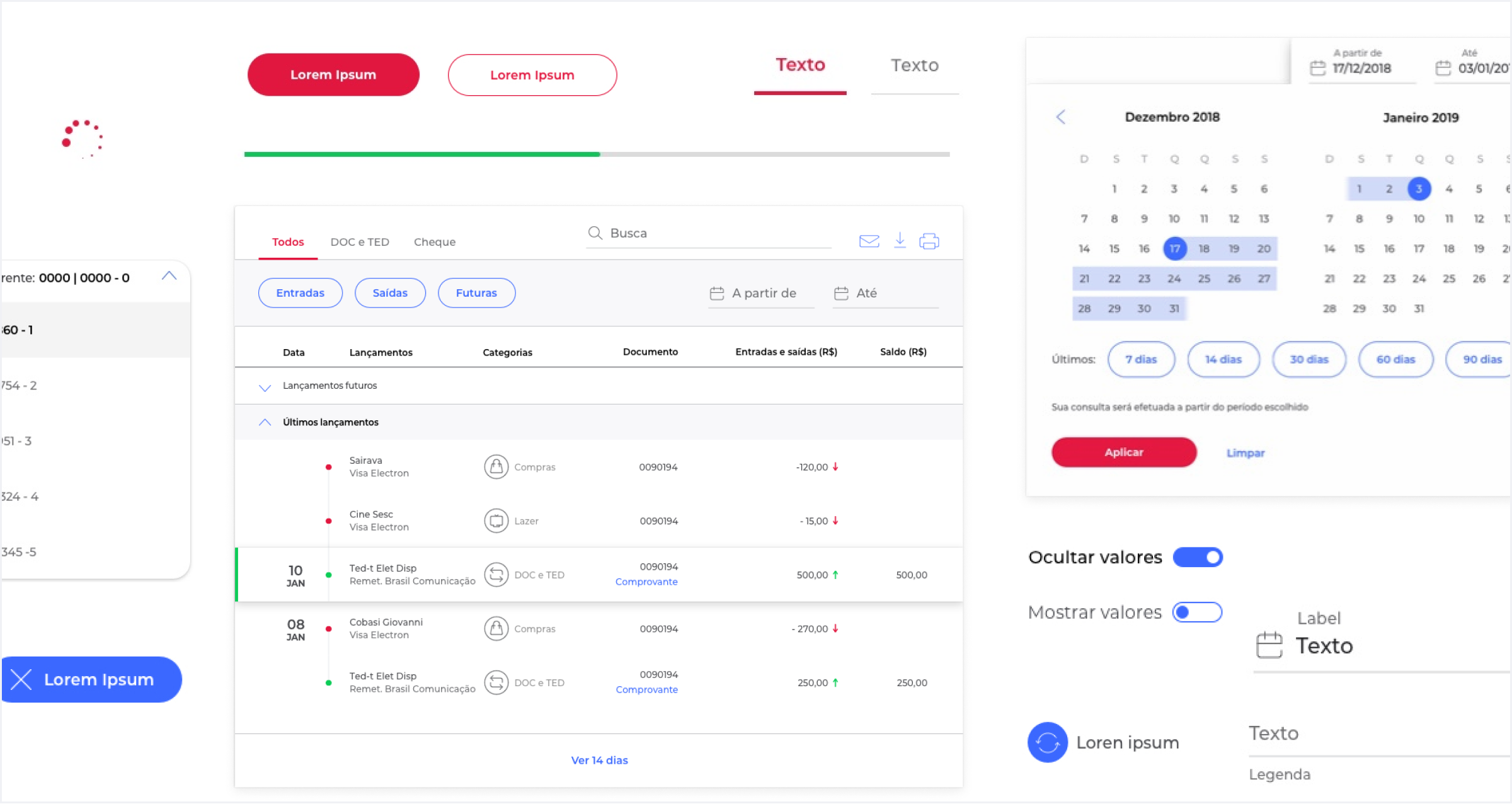The height and width of the screenshot is (804, 1512).
Task: Select the 60 dias period chip
Action: tap(1395, 359)
